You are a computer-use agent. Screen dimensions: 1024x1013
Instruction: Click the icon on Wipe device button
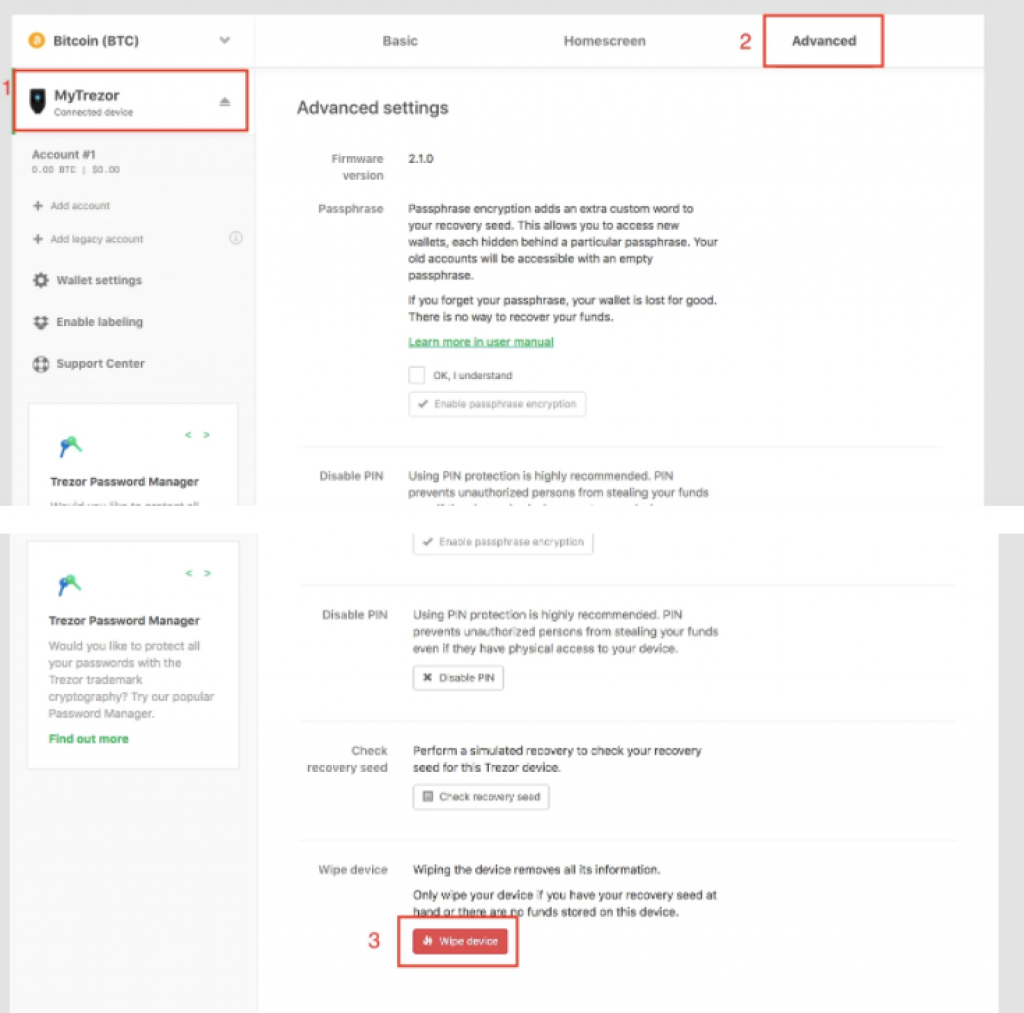428,941
